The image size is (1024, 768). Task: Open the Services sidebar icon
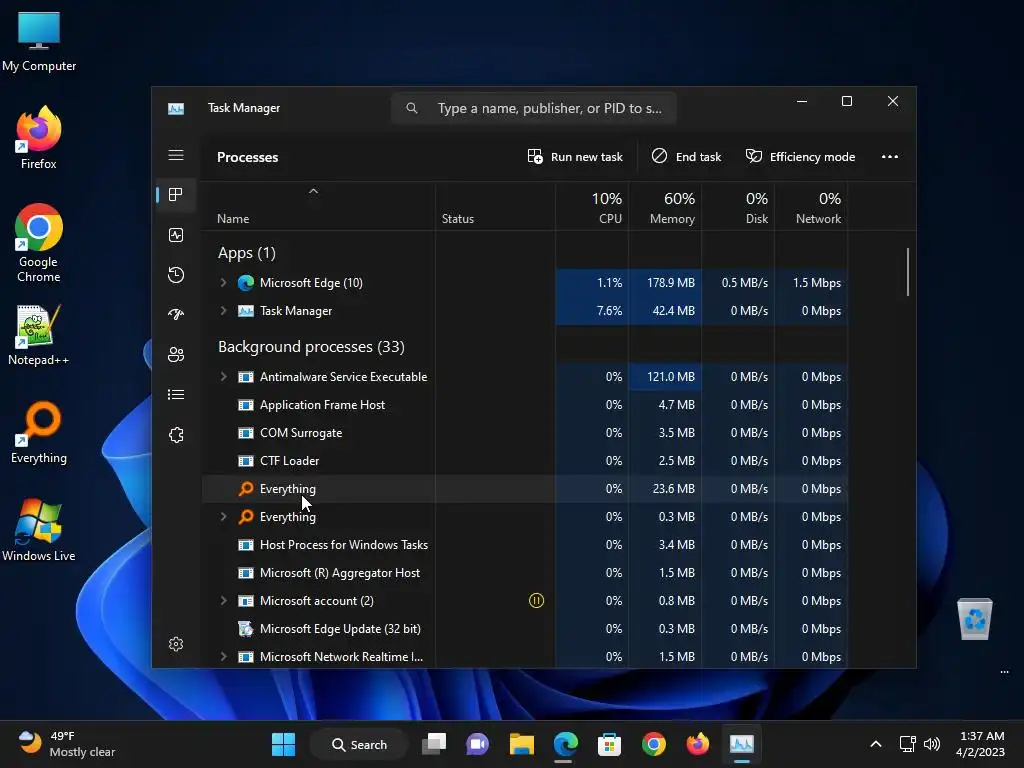tap(176, 435)
